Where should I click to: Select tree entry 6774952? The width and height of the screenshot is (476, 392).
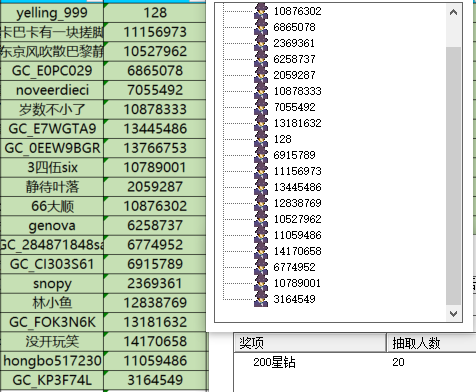tap(294, 267)
